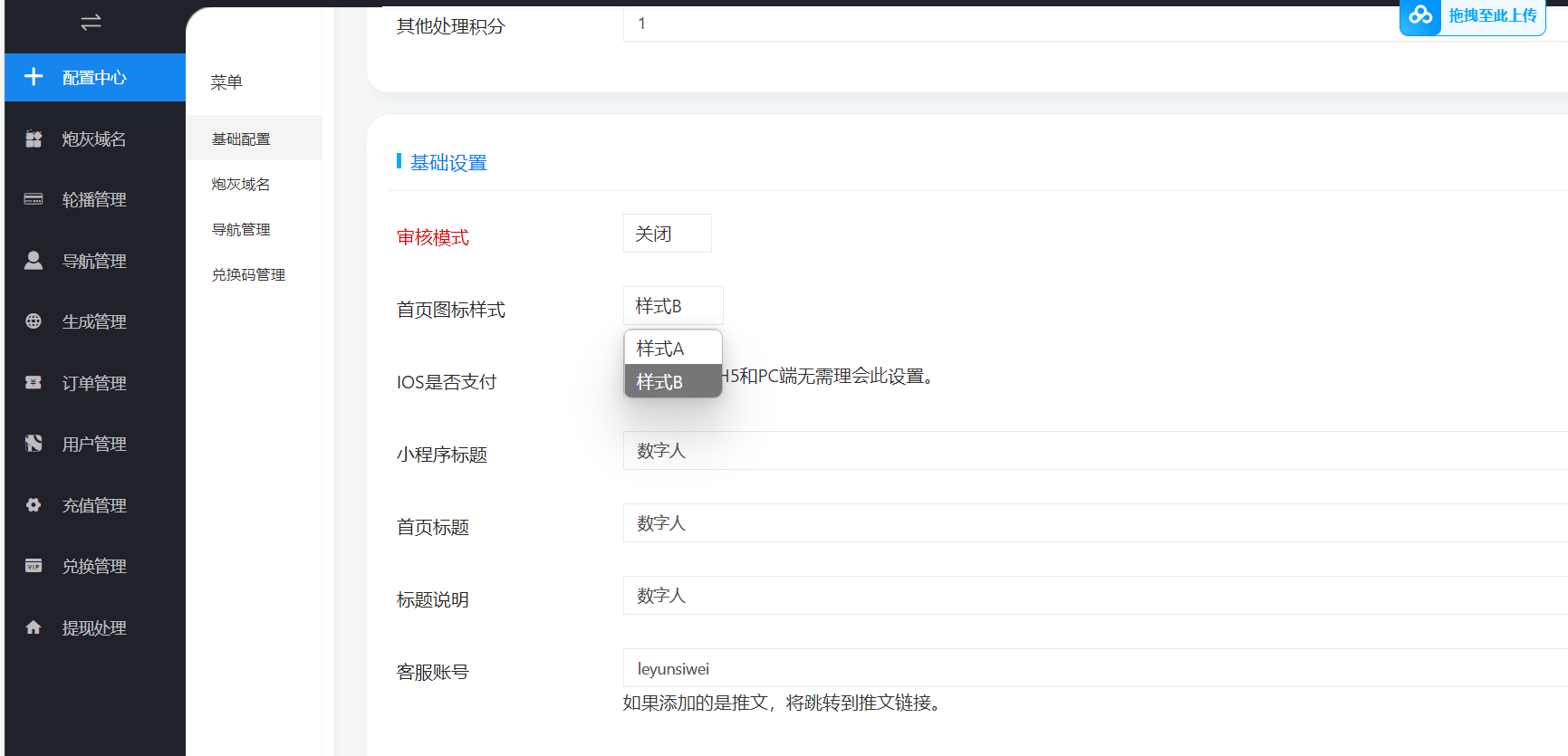Choose 样式B from the dropdown list
Image resolution: width=1568 pixels, height=756 pixels.
click(673, 382)
